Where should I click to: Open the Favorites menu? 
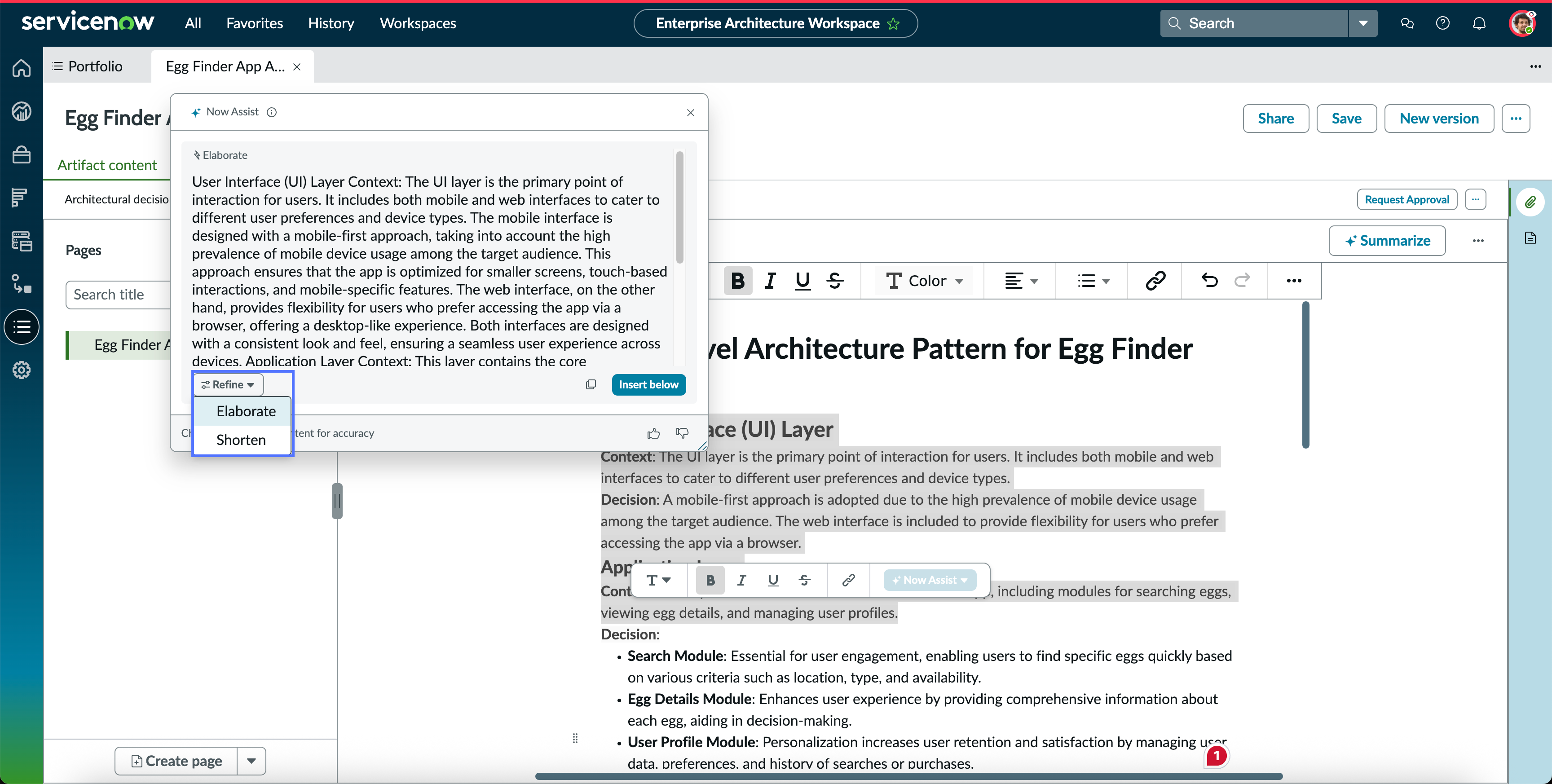(x=254, y=23)
